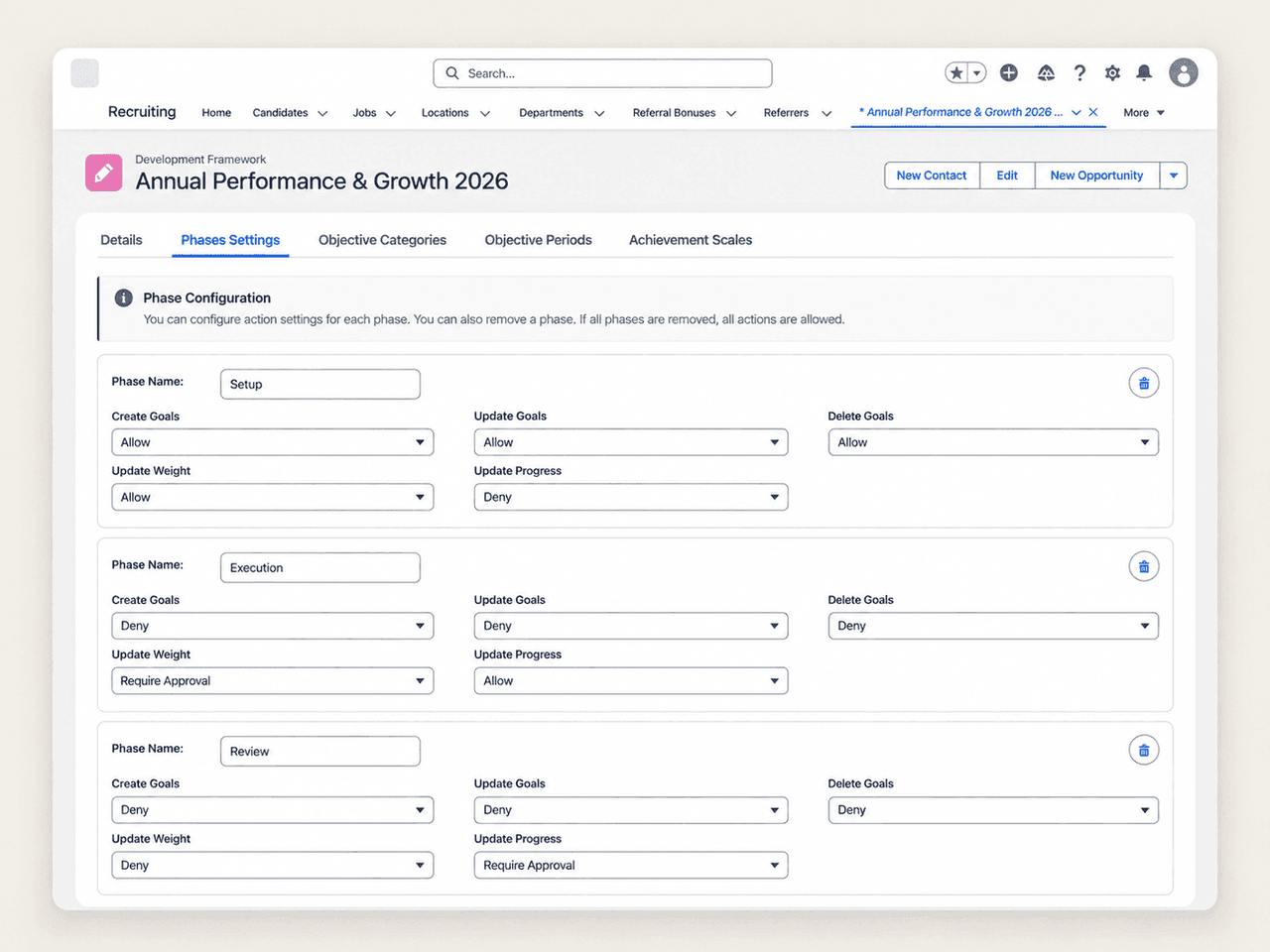This screenshot has height=952, width=1270.
Task: Click the Review phase name field
Action: coord(320,751)
